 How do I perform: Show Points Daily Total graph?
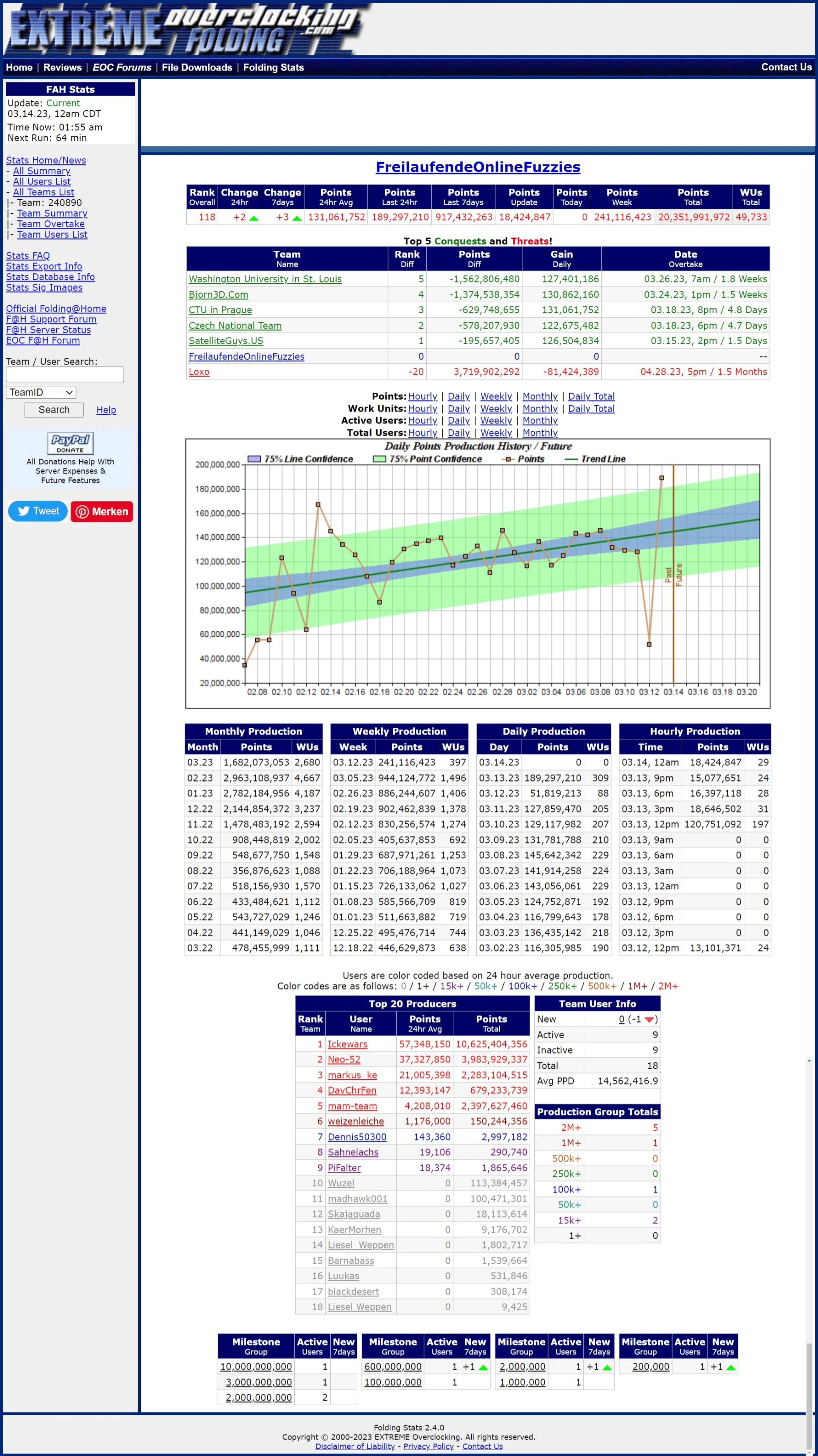click(592, 397)
